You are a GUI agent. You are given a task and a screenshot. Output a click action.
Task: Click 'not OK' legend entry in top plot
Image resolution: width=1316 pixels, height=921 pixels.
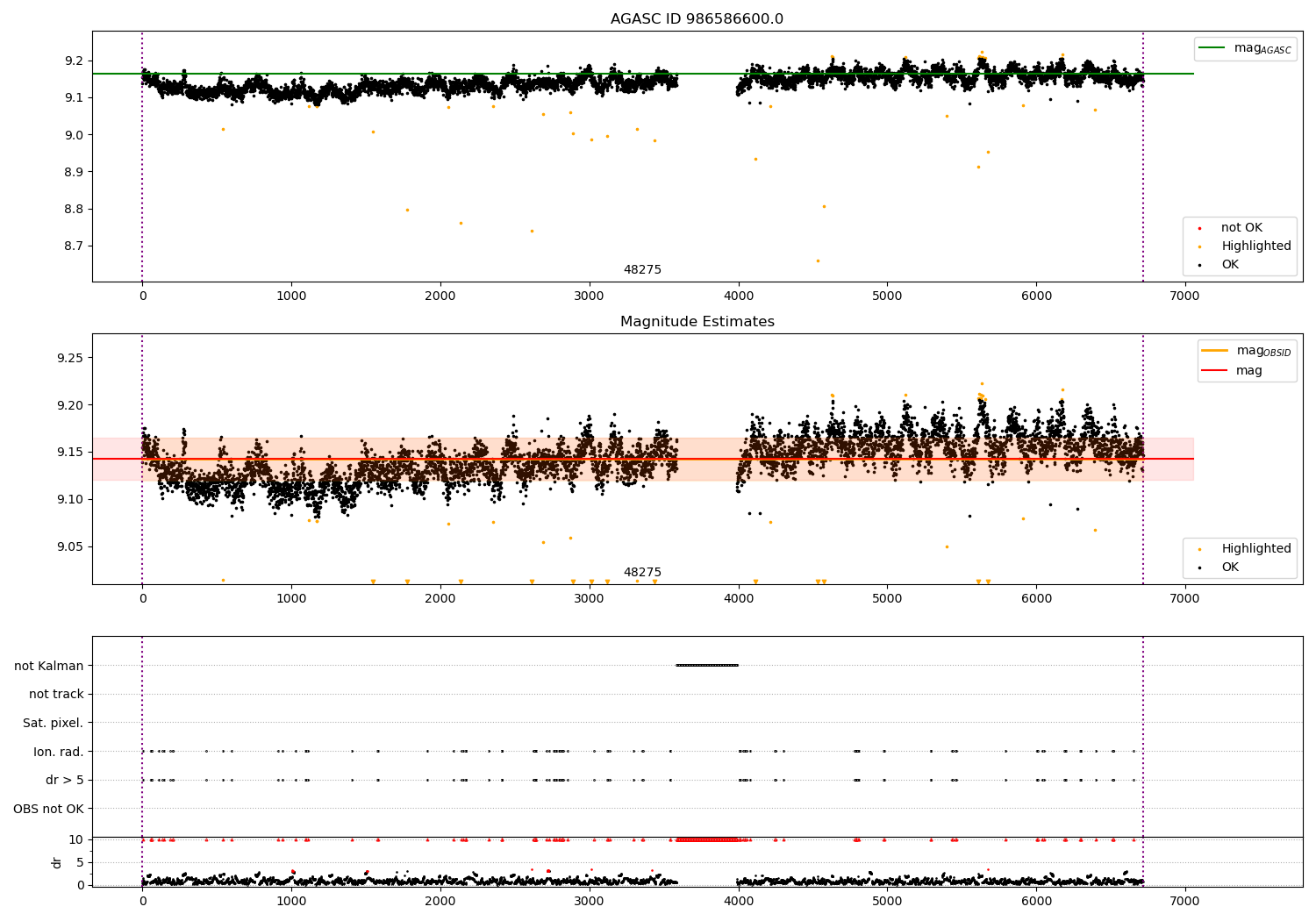[1241, 228]
